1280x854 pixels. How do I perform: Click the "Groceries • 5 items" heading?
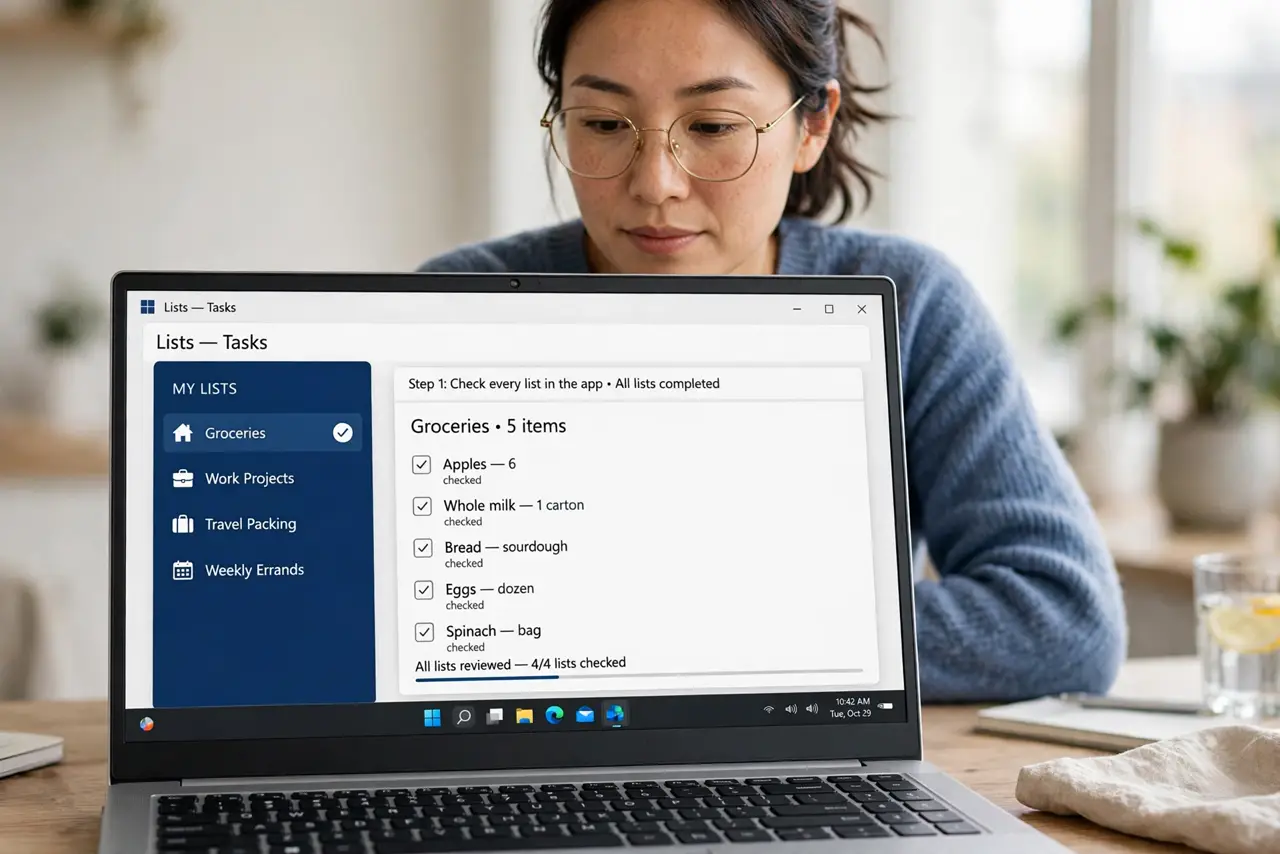tap(488, 426)
